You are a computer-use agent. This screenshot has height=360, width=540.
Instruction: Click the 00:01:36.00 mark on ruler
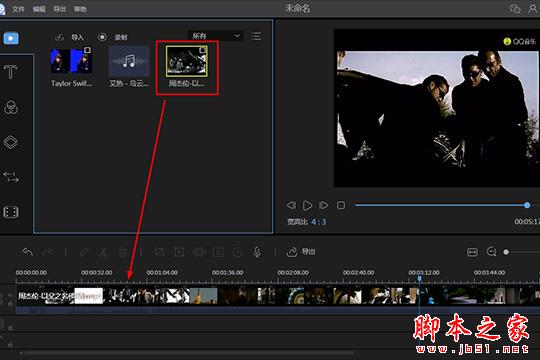point(227,272)
